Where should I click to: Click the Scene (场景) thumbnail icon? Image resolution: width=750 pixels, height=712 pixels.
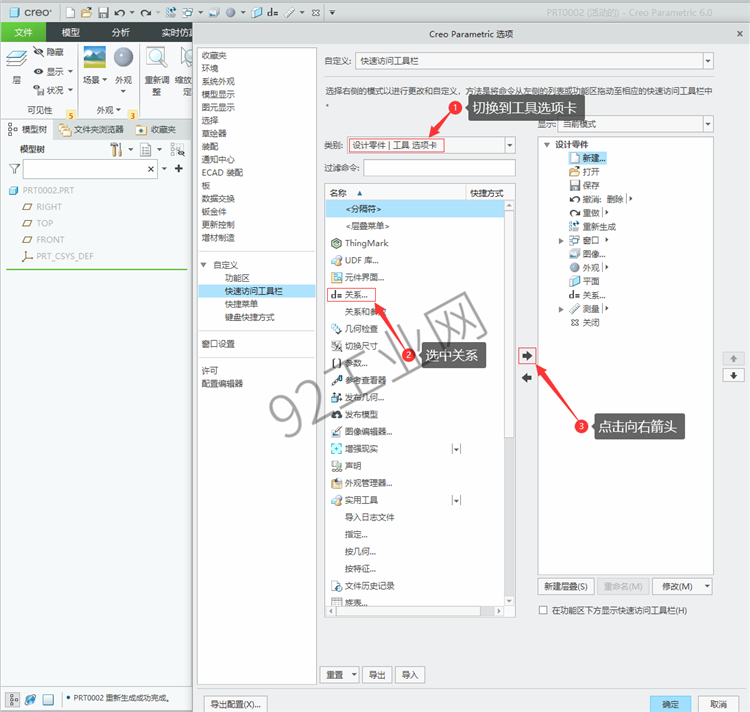coord(94,57)
